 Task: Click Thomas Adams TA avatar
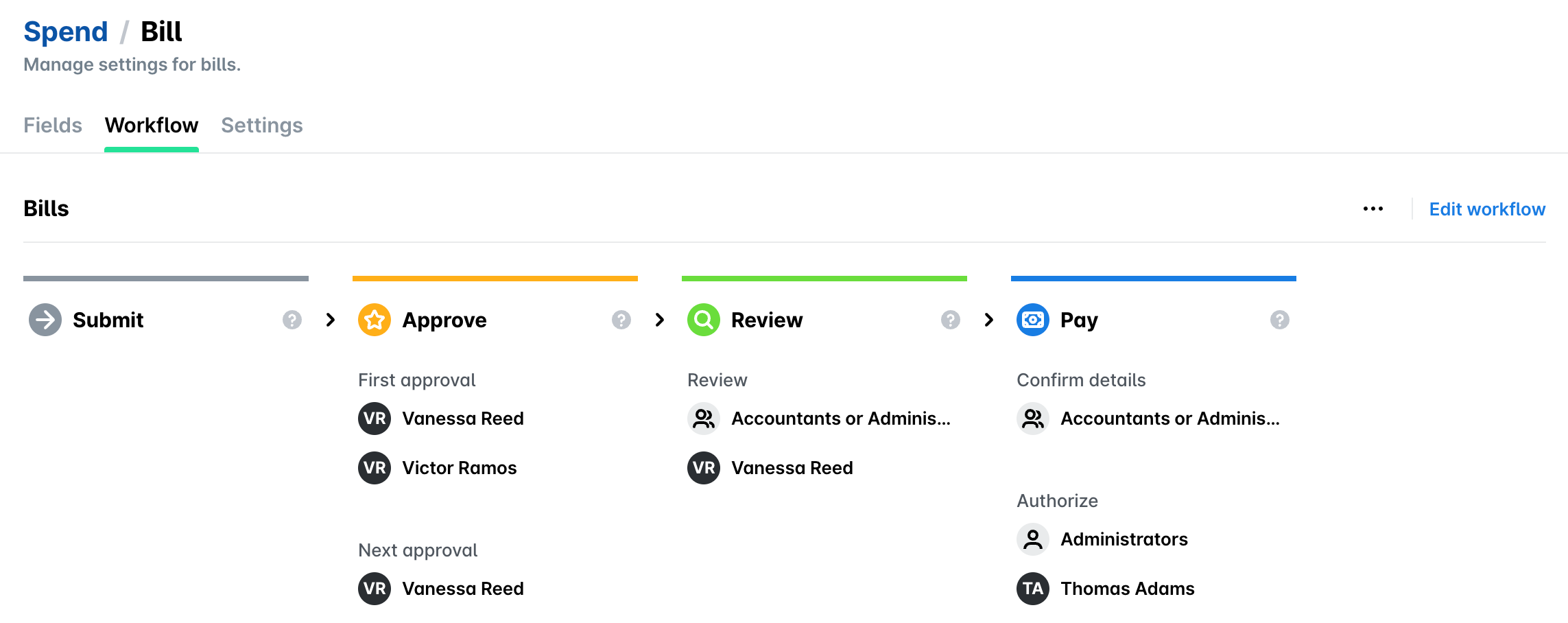(1033, 589)
